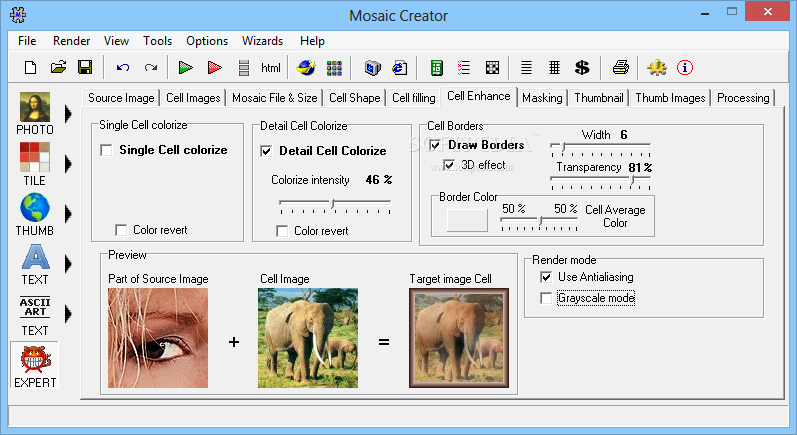
Task: Click the dollar sign icon
Action: pyautogui.click(x=582, y=68)
